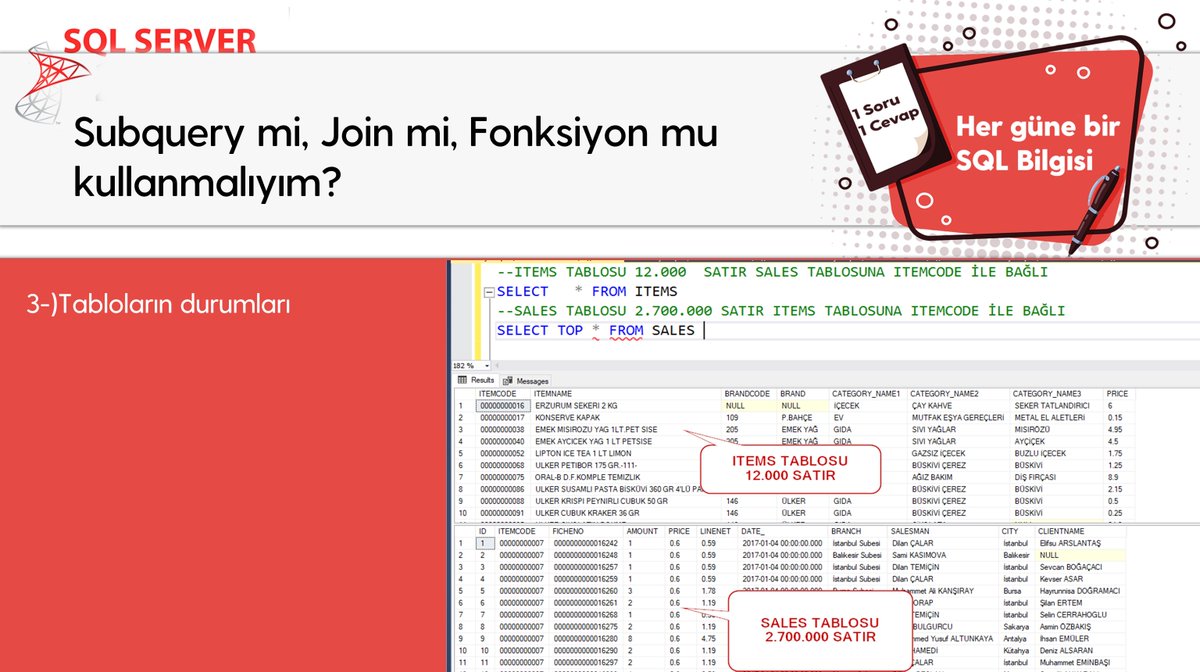The width and height of the screenshot is (1200, 672).
Task: Select the CATEGORY_NAME3 column header
Action: tap(1047, 394)
